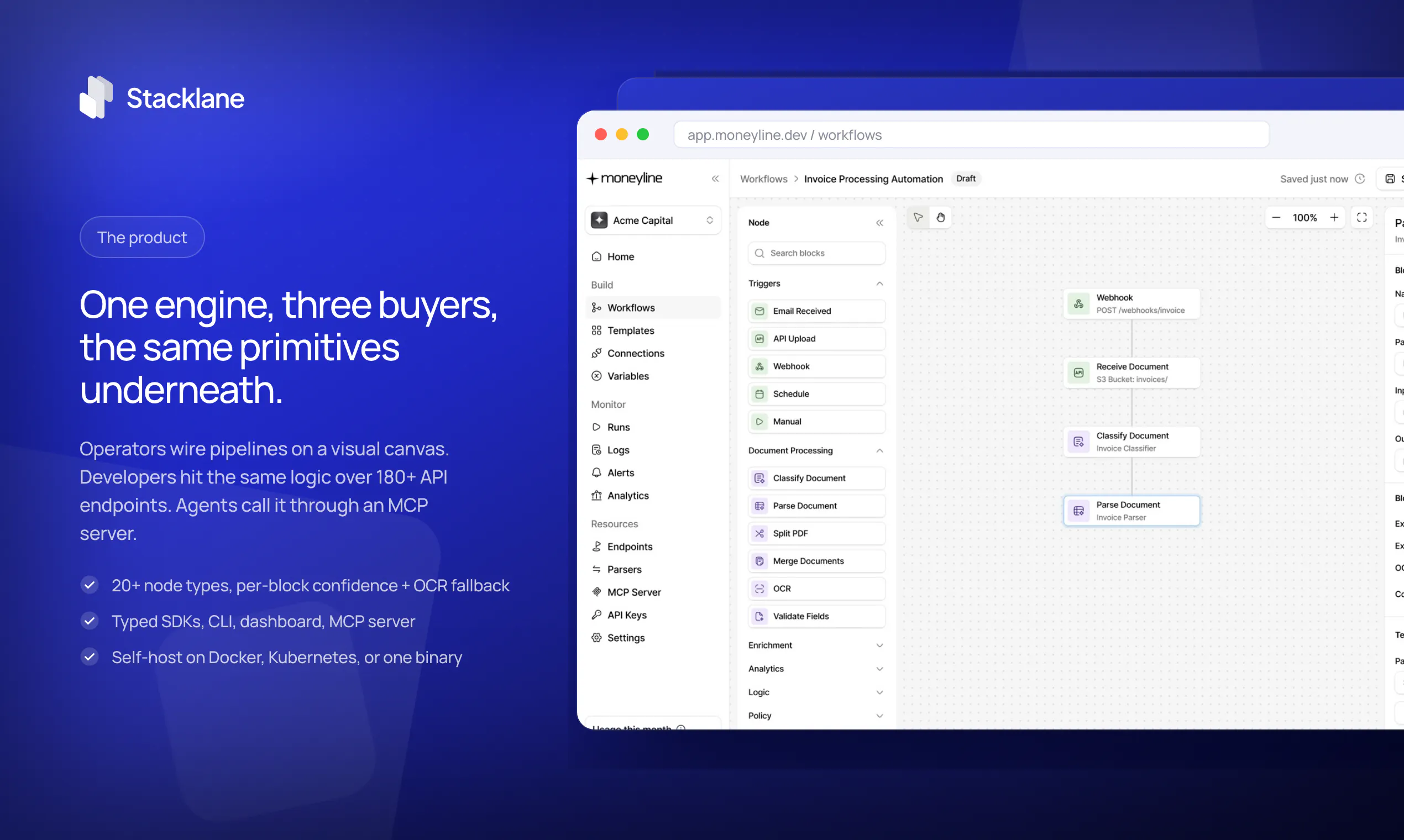Add the Schedule trigger block
The height and width of the screenshot is (840, 1404).
pyautogui.click(x=816, y=394)
